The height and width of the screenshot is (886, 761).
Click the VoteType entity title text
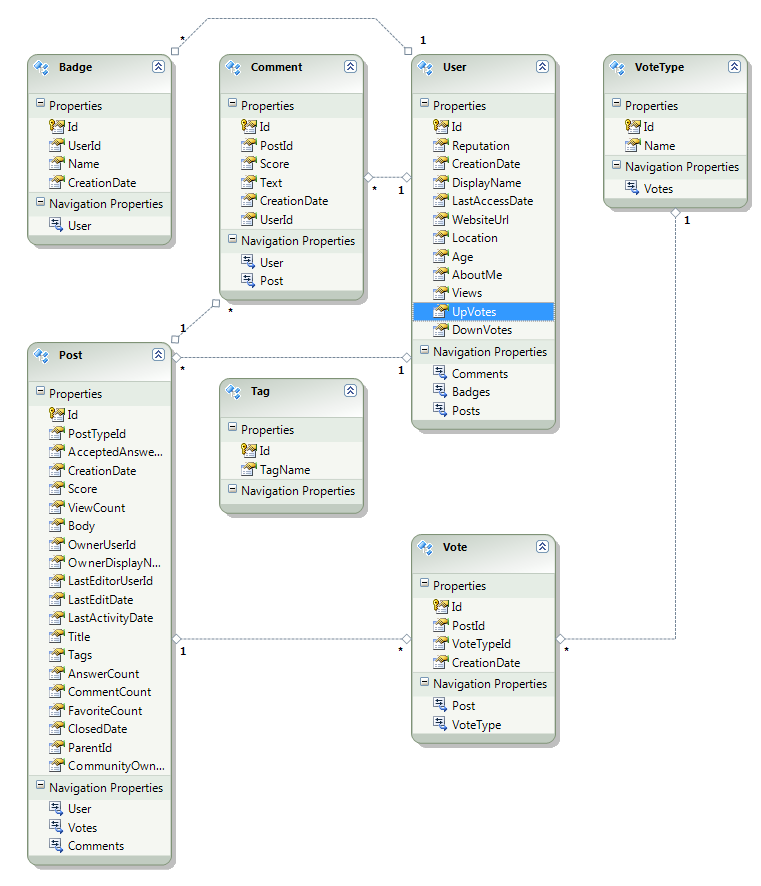659,67
